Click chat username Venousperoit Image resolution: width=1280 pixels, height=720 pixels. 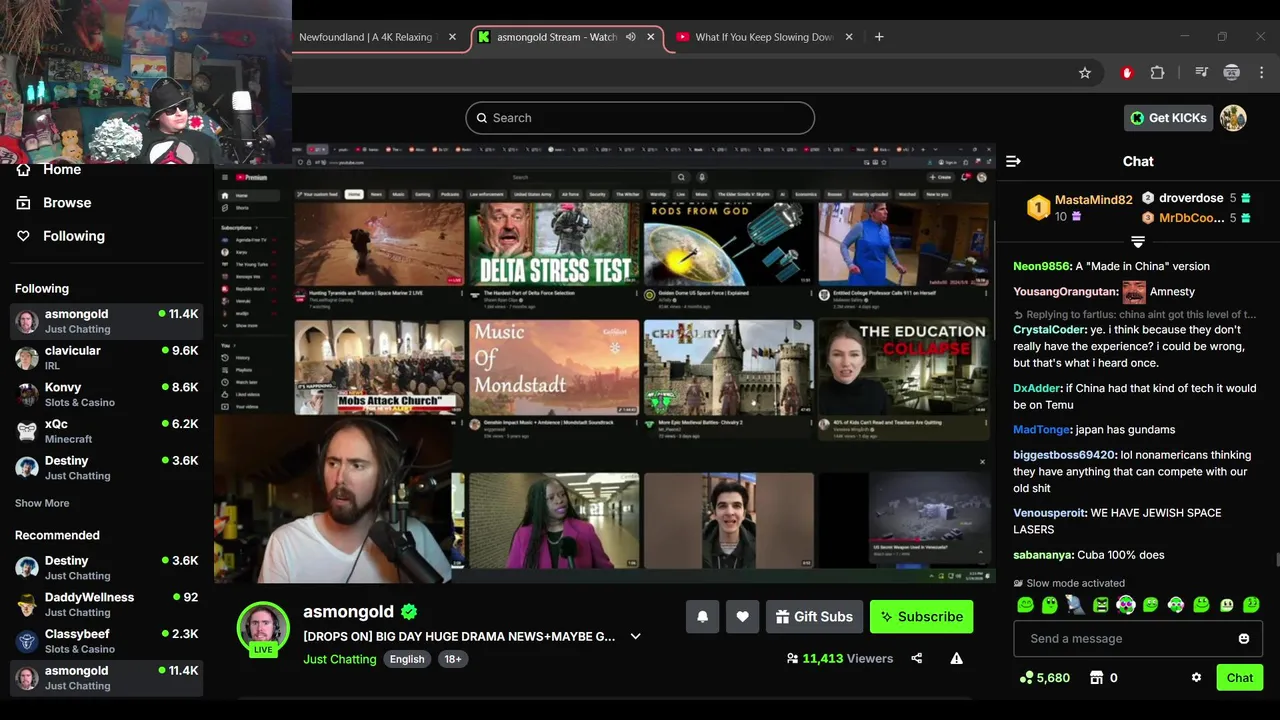point(1049,513)
